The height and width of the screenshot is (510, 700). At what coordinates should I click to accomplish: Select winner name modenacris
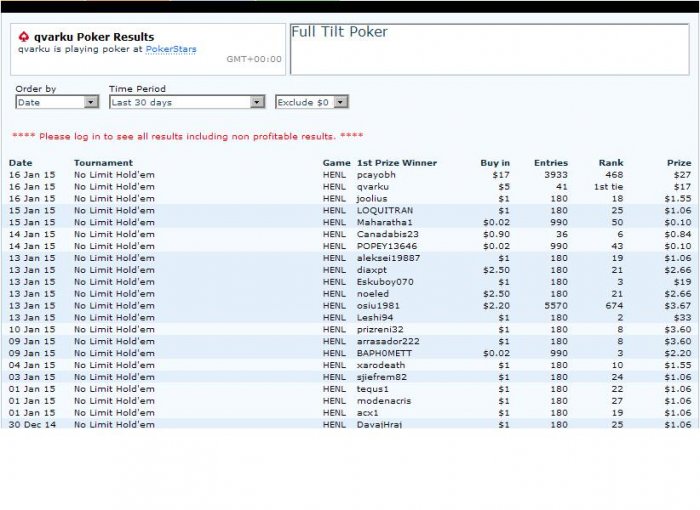click(x=384, y=401)
